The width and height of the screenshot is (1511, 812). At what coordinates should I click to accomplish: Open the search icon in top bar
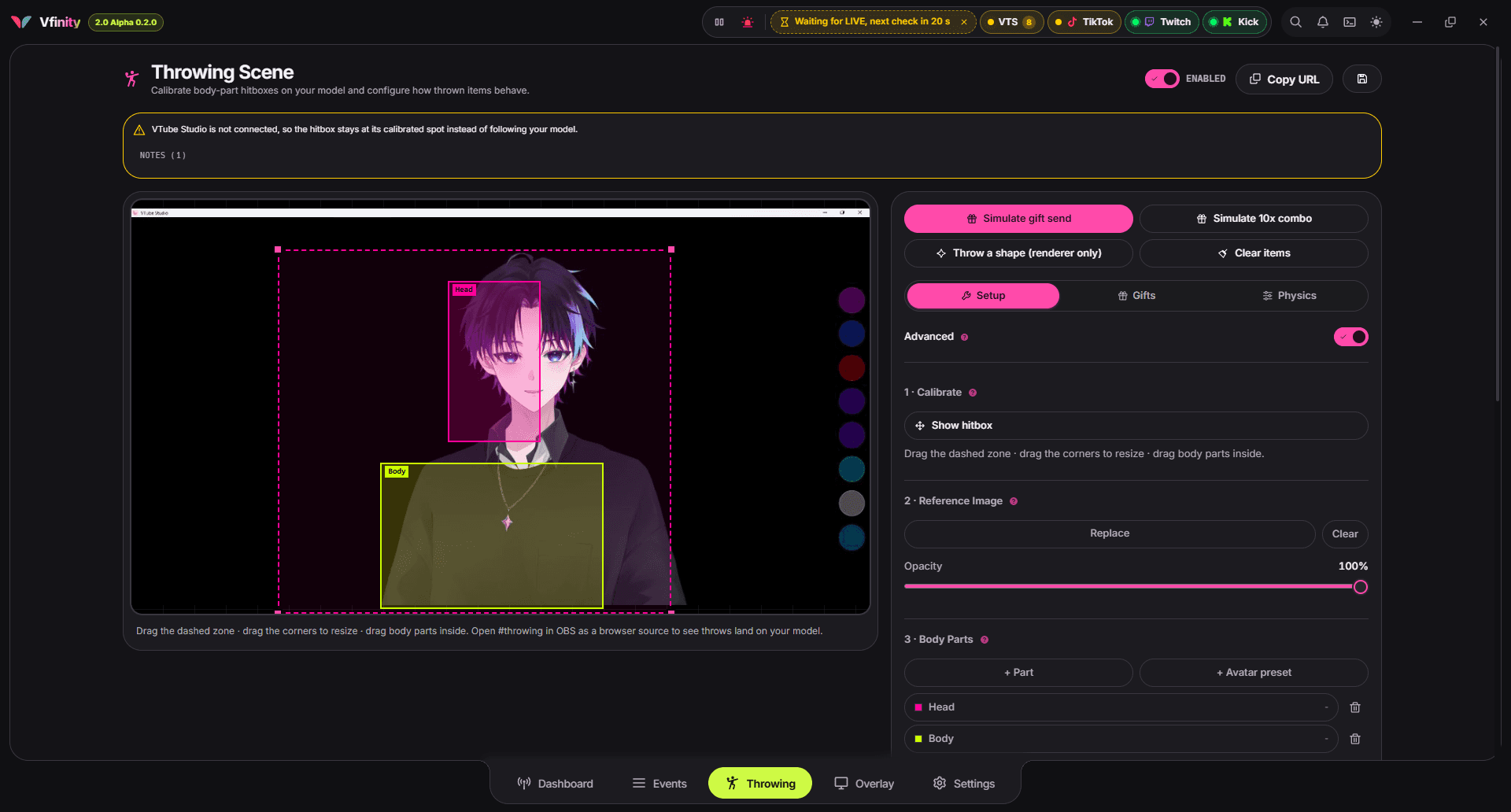click(1295, 22)
